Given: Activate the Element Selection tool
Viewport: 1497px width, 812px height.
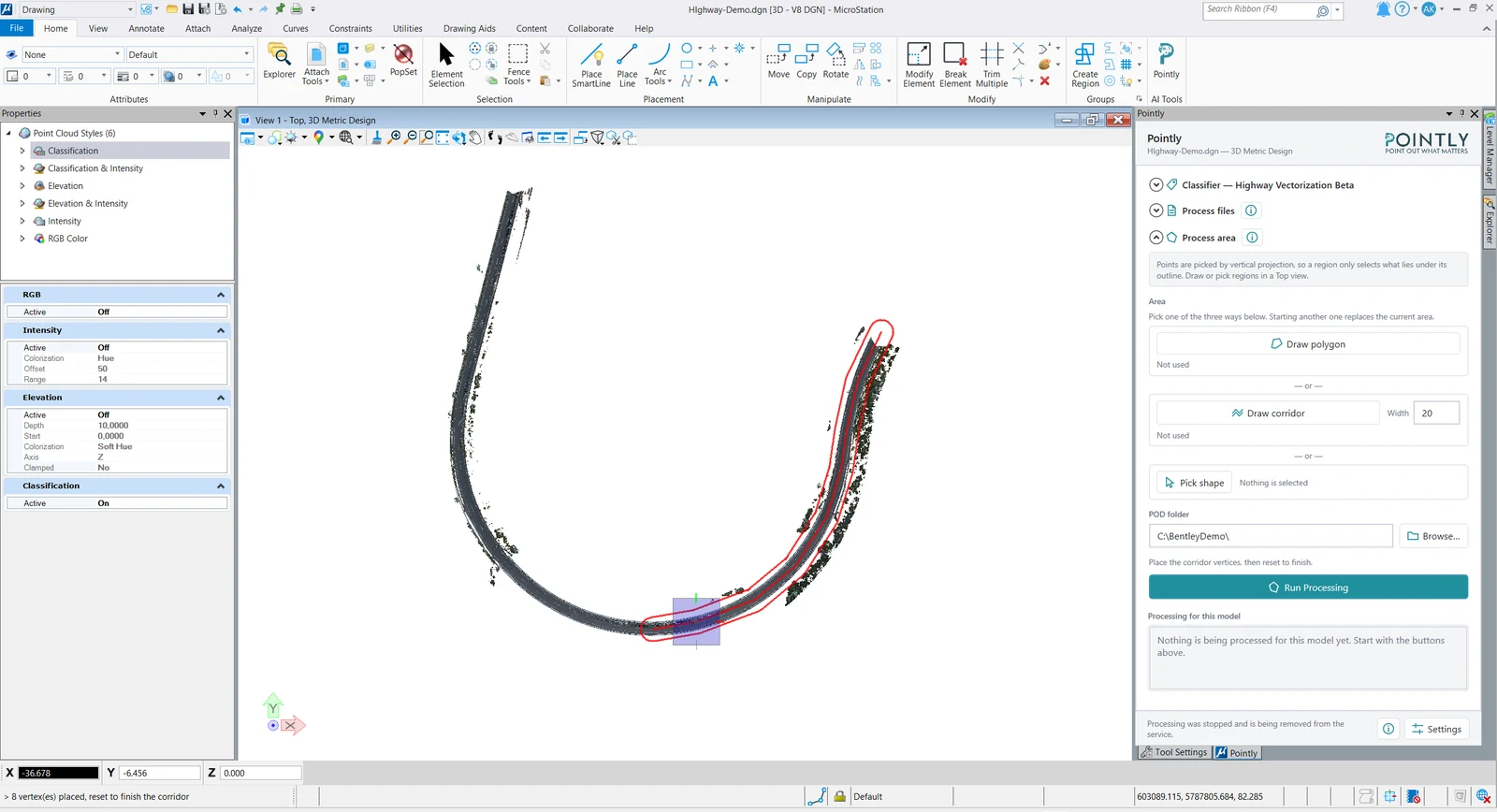Looking at the screenshot, I should tap(446, 65).
